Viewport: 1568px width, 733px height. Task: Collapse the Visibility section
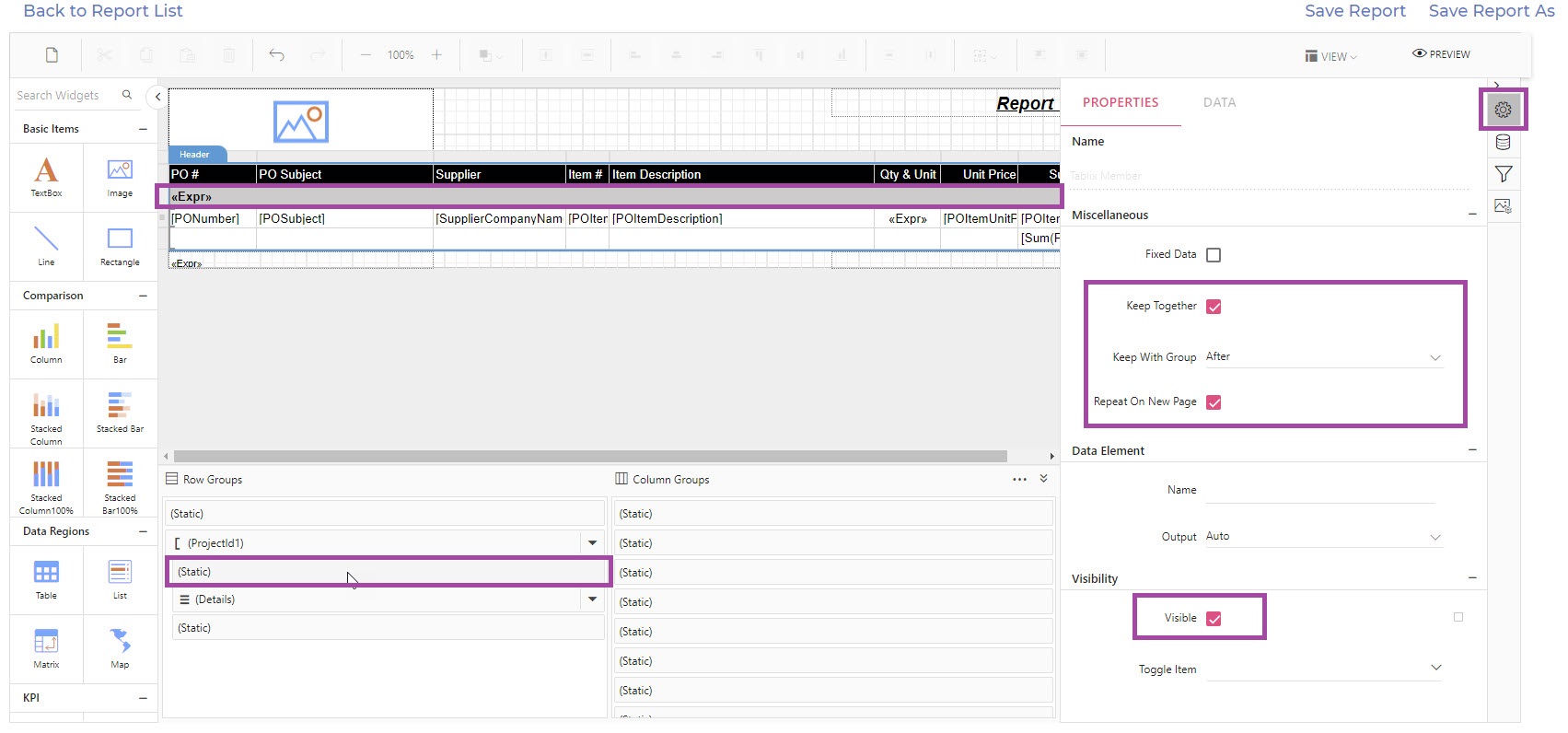[1472, 578]
